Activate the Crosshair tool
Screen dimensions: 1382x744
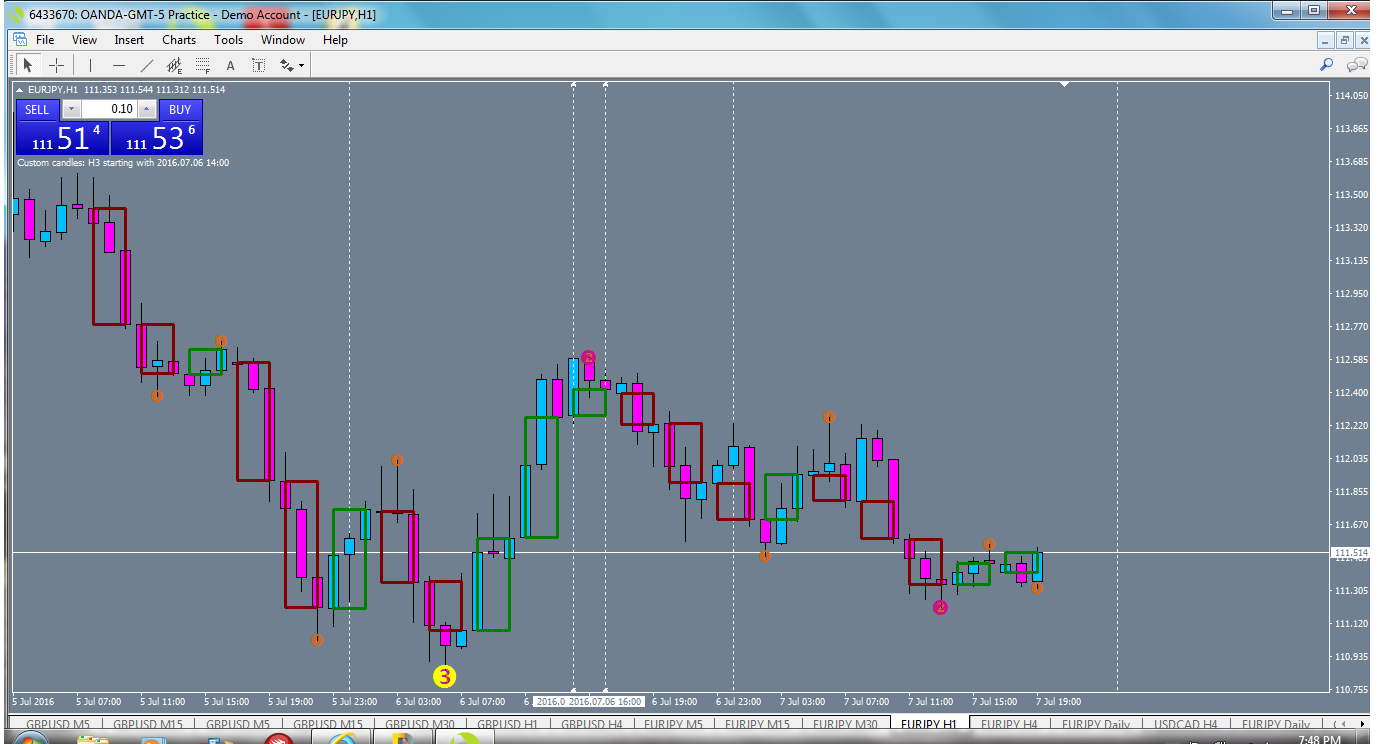pyautogui.click(x=56, y=64)
